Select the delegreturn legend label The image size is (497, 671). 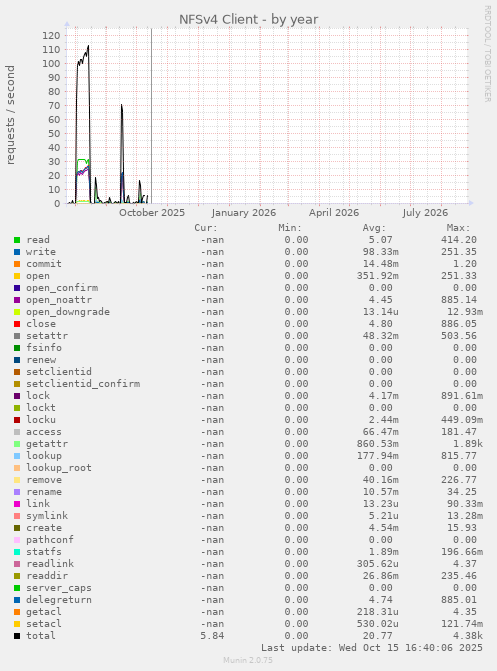coord(59,600)
